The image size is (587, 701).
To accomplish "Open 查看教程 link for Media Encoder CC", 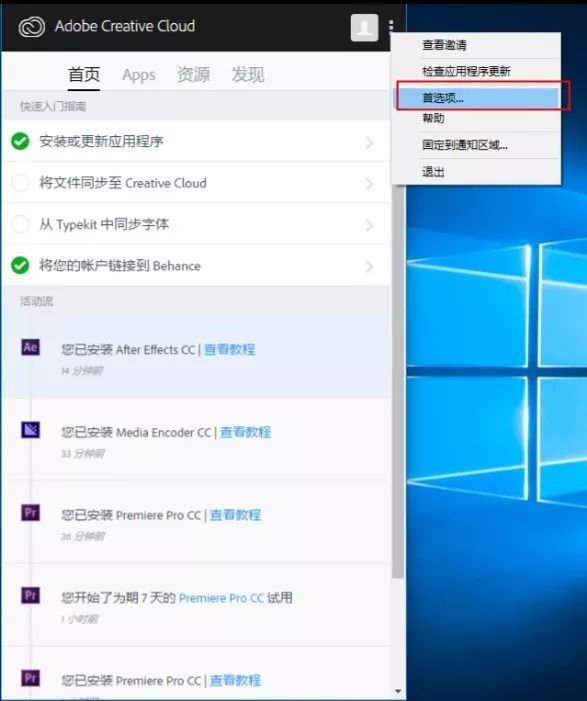I will [245, 432].
